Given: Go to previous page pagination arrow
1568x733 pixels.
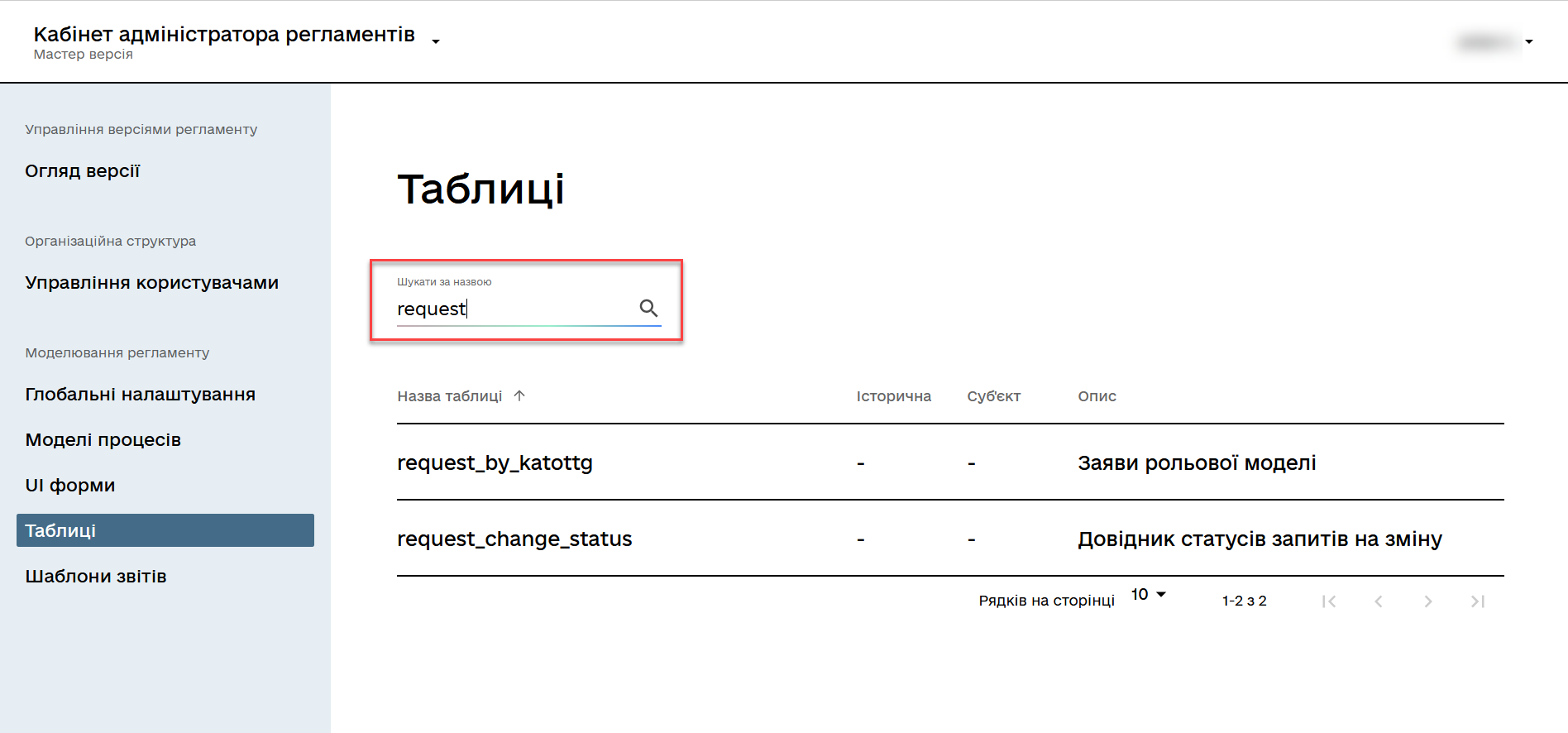Looking at the screenshot, I should [x=1379, y=601].
